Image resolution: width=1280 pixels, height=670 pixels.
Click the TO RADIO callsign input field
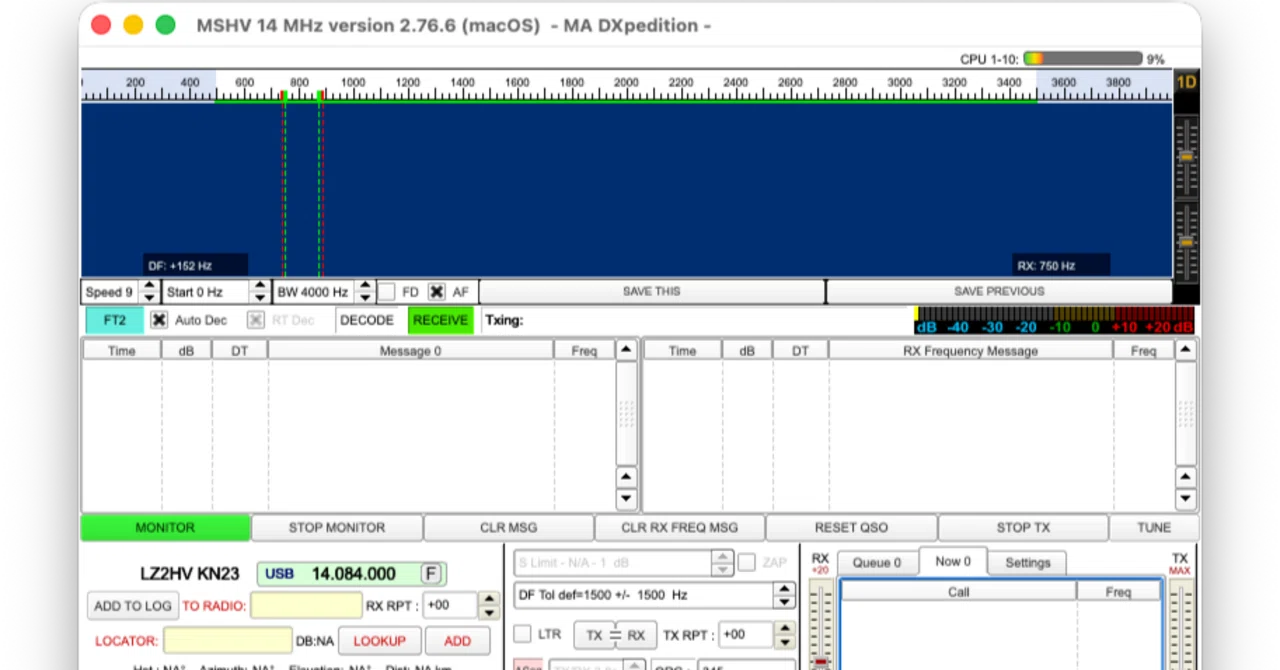pyautogui.click(x=306, y=606)
